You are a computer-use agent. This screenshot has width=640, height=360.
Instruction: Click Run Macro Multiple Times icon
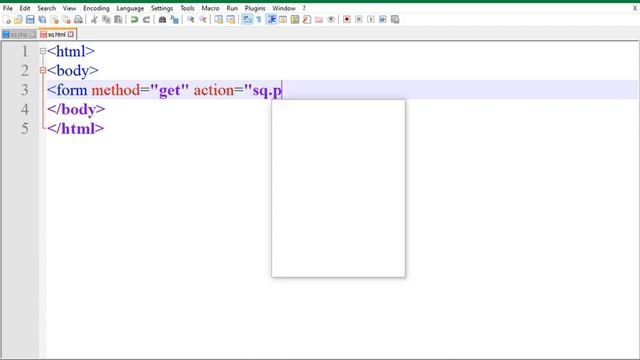coord(383,20)
